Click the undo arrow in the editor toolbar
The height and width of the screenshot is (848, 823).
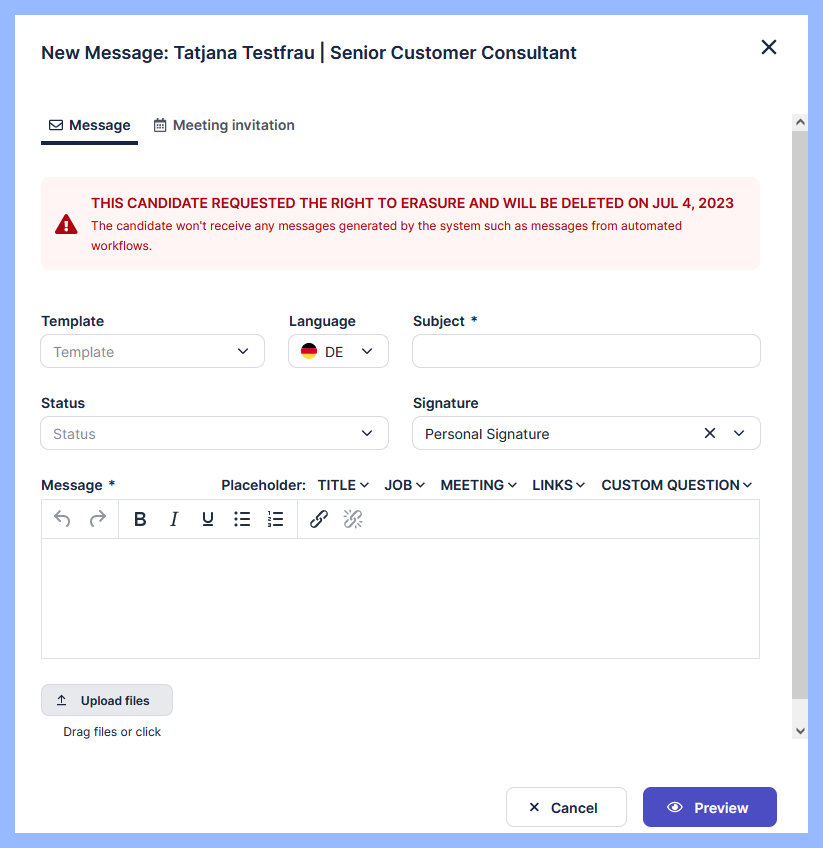point(62,519)
